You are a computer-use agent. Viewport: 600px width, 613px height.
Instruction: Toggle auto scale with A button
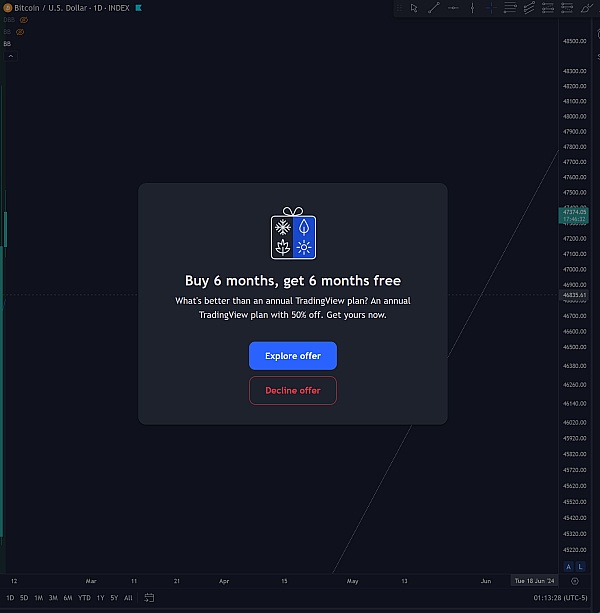pyautogui.click(x=568, y=566)
